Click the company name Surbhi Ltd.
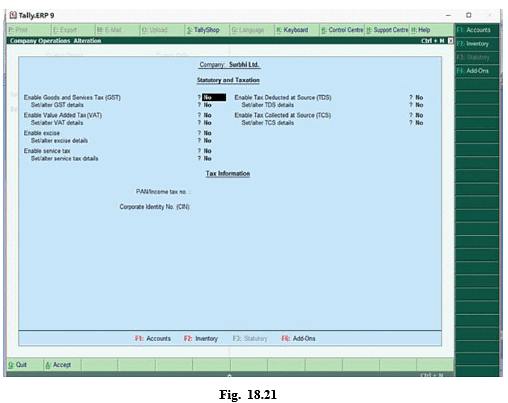Screen dimensions: 508x403 tap(244, 65)
